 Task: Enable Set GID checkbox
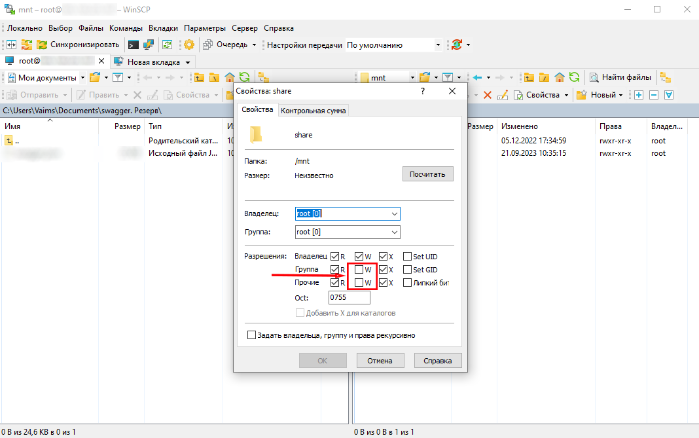(407, 270)
